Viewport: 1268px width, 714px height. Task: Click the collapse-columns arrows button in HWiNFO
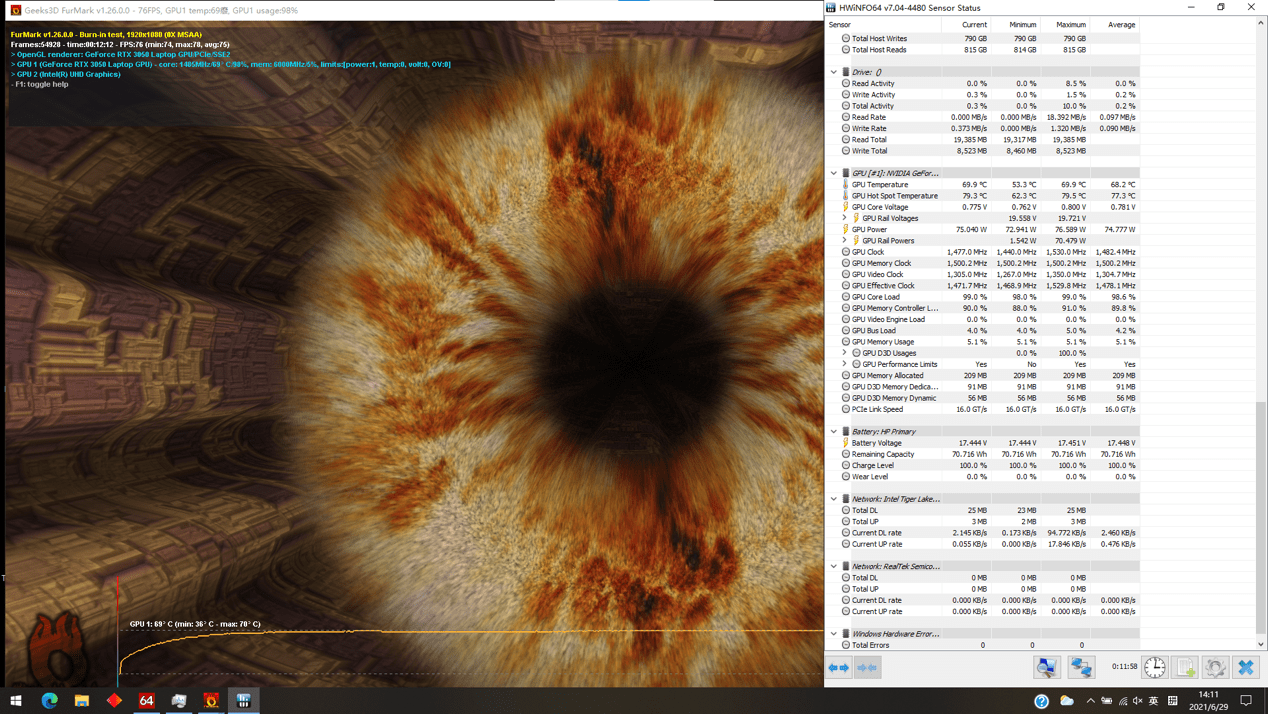tap(868, 667)
